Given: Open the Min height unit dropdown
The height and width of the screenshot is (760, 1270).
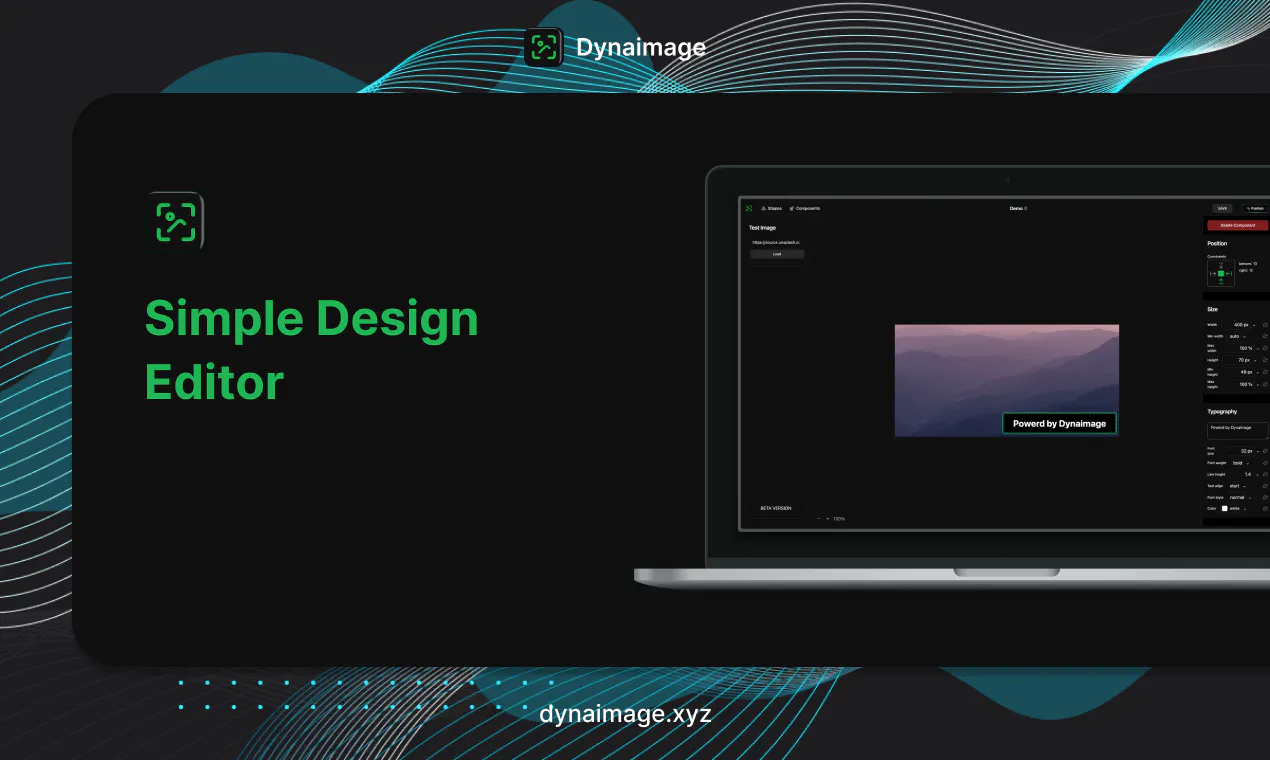Looking at the screenshot, I should 1258,372.
